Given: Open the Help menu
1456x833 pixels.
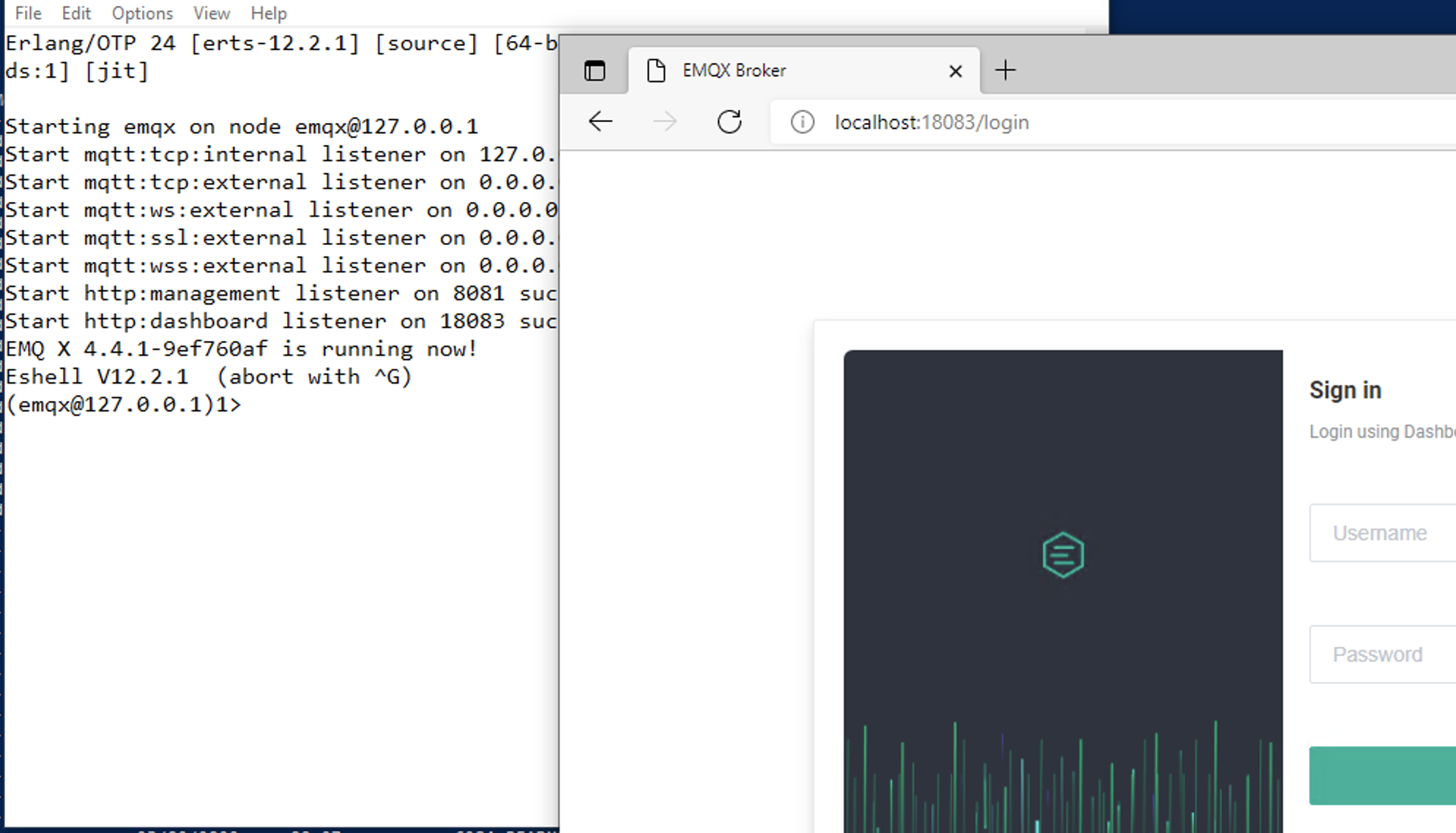Looking at the screenshot, I should 268,13.
